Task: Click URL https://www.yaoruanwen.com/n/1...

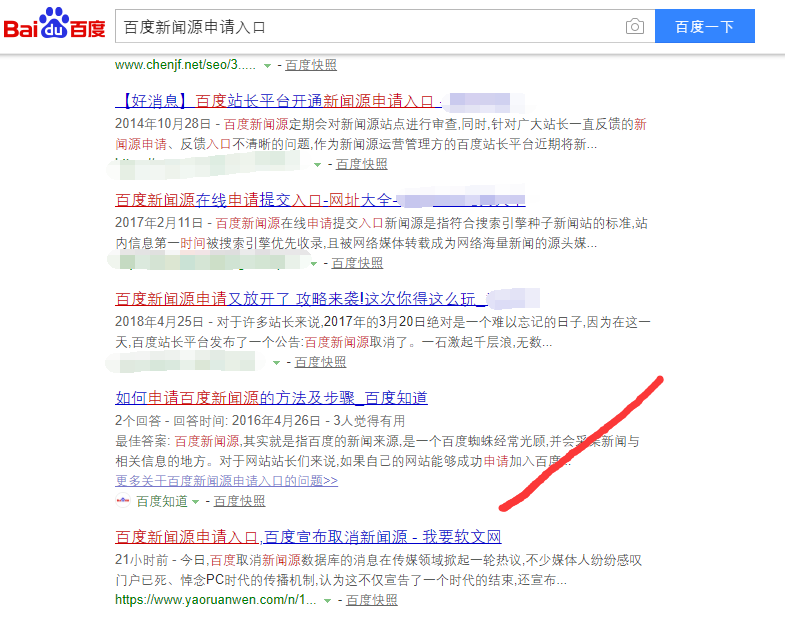Action: (215, 600)
